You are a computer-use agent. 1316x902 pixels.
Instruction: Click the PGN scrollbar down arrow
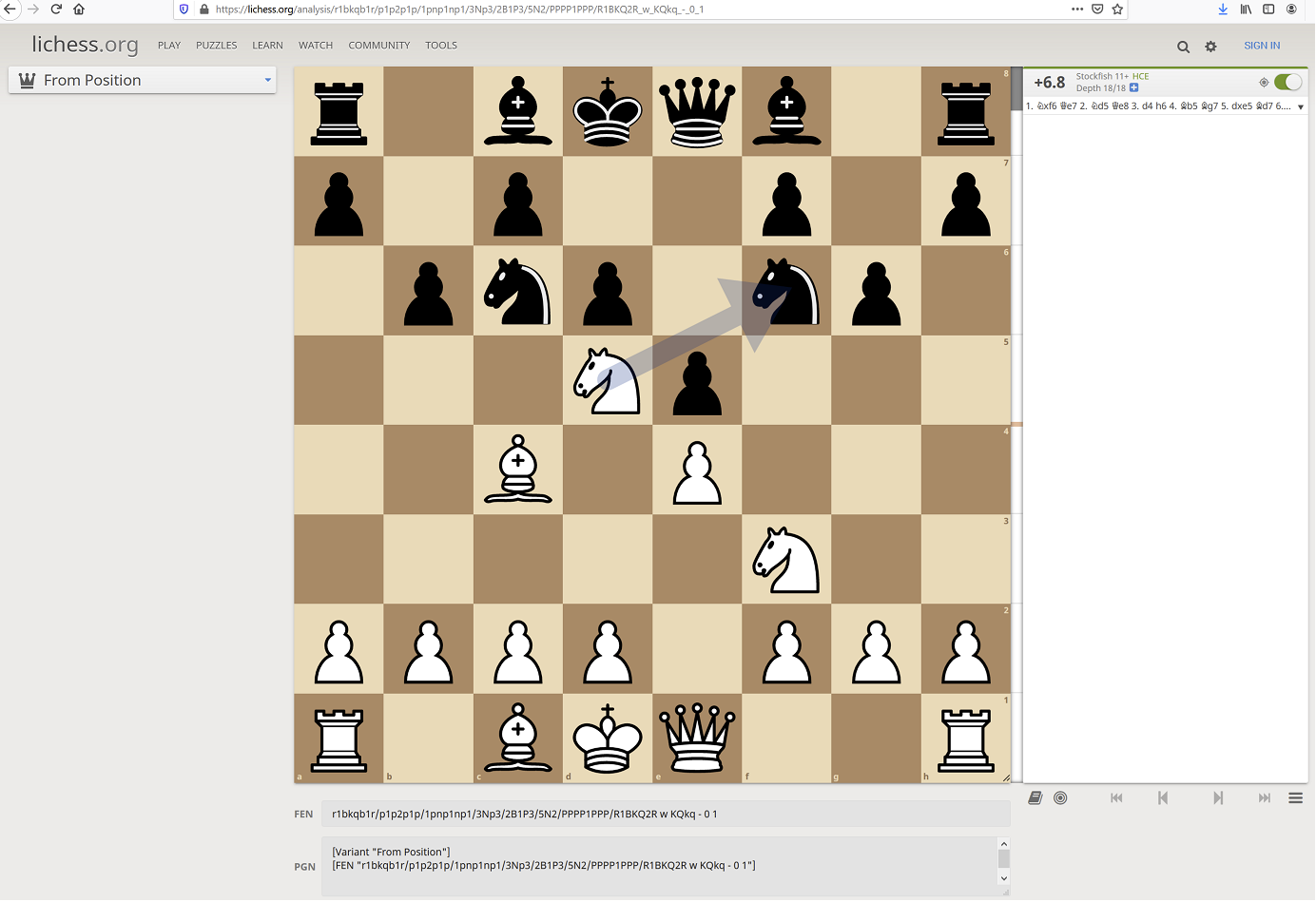click(x=1003, y=878)
